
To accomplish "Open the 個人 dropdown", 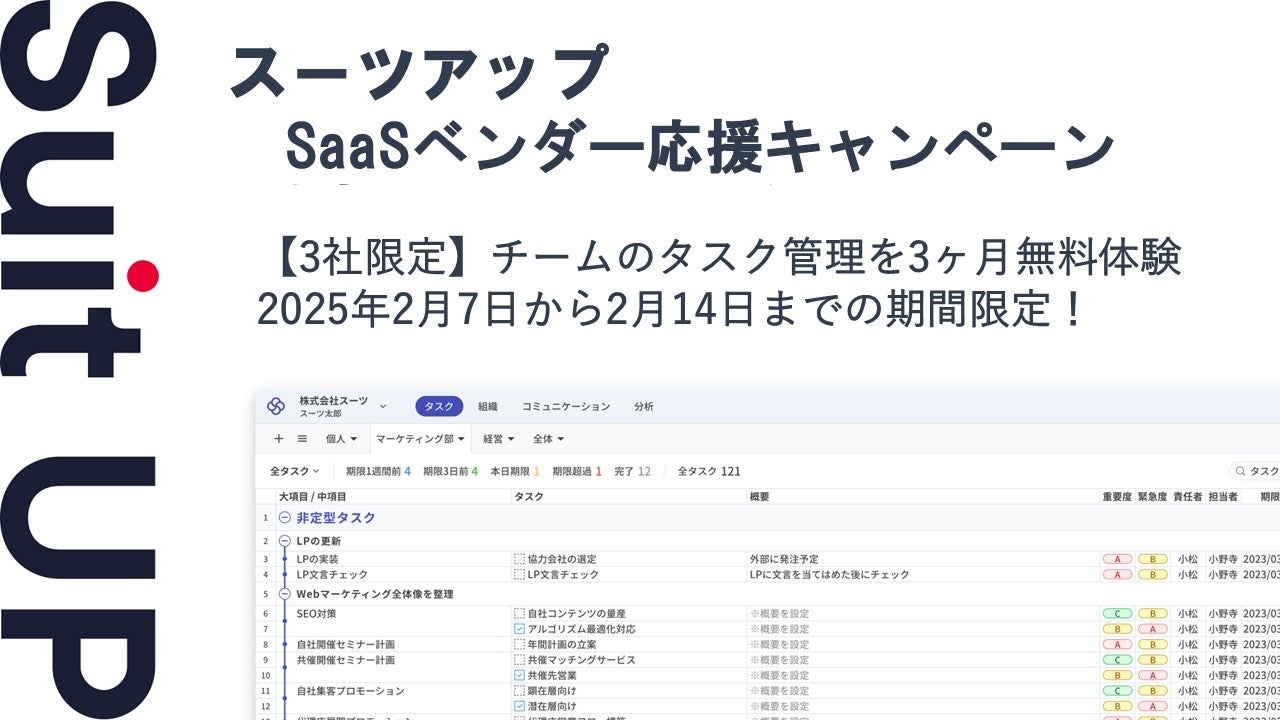I will click(x=341, y=438).
